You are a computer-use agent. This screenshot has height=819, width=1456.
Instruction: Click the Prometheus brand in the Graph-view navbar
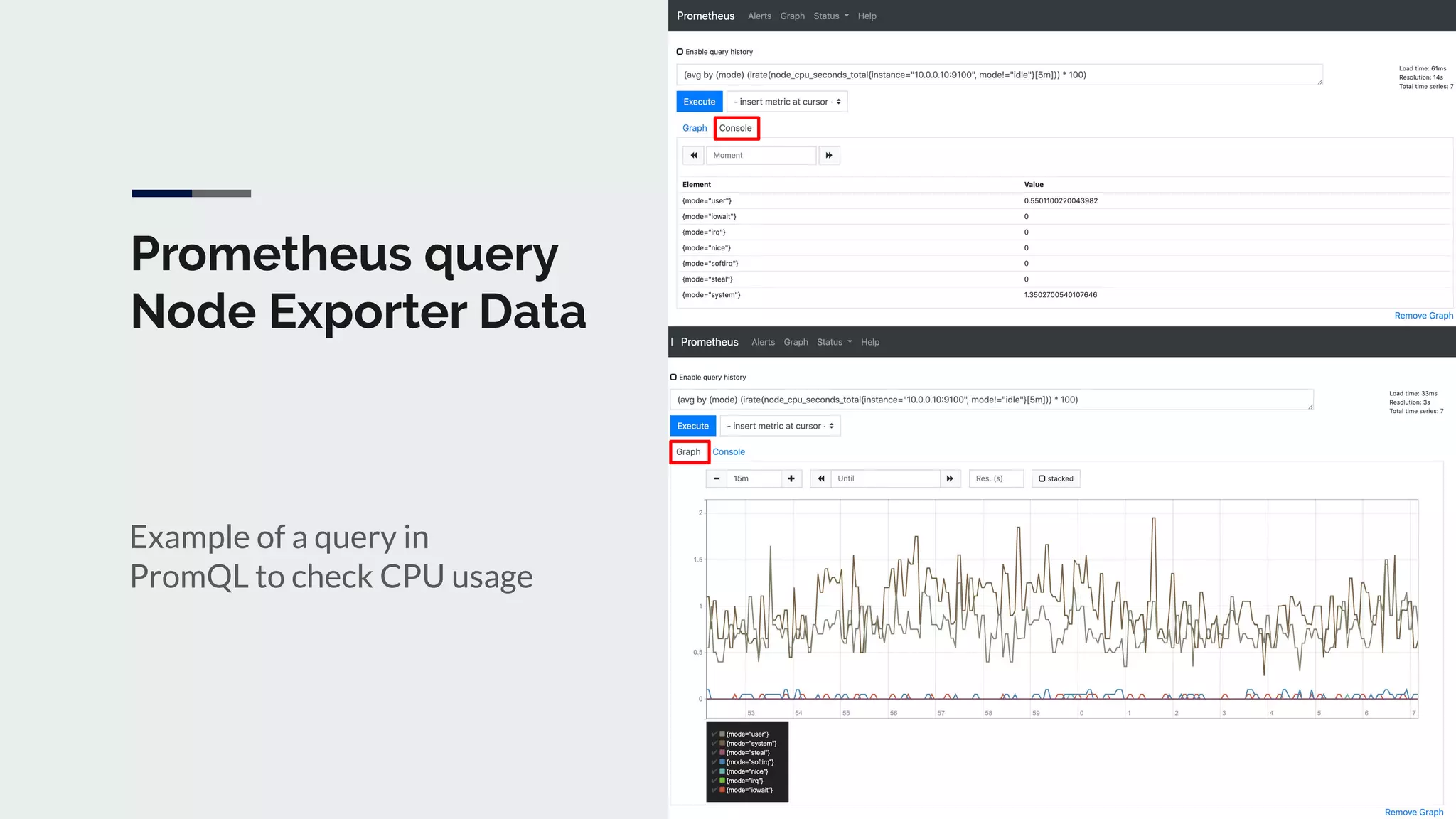(710, 342)
